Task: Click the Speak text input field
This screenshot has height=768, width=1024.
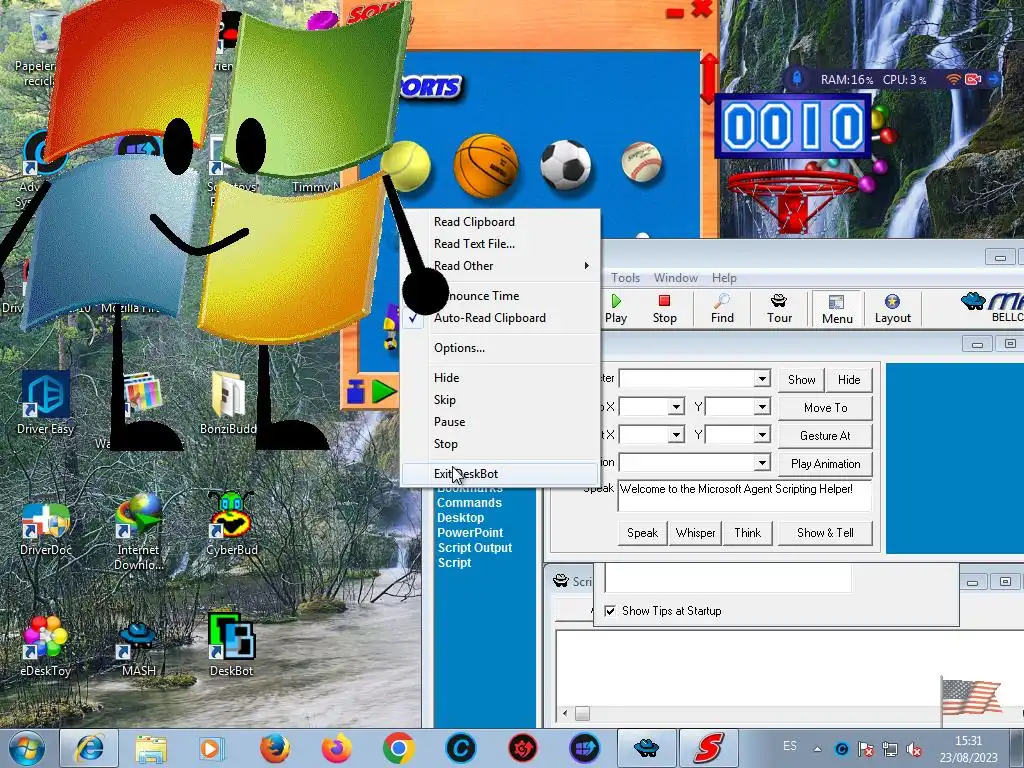Action: [x=744, y=496]
